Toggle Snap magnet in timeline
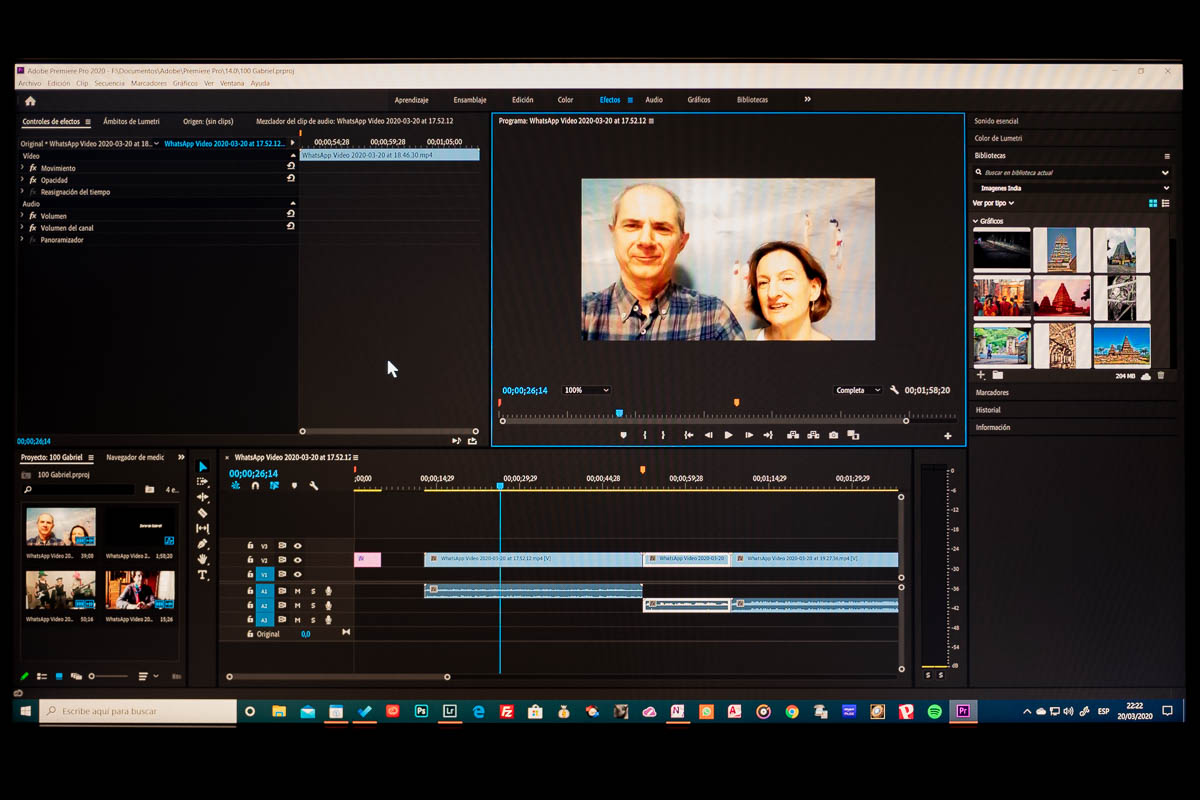Image resolution: width=1200 pixels, height=800 pixels. [x=255, y=485]
